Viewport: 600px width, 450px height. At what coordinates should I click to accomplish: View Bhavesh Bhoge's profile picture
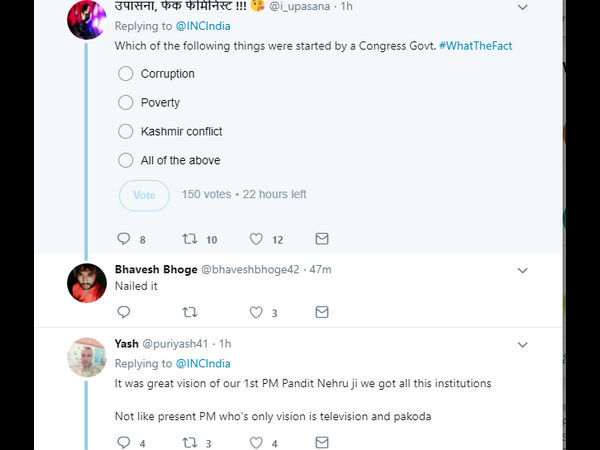[87, 283]
